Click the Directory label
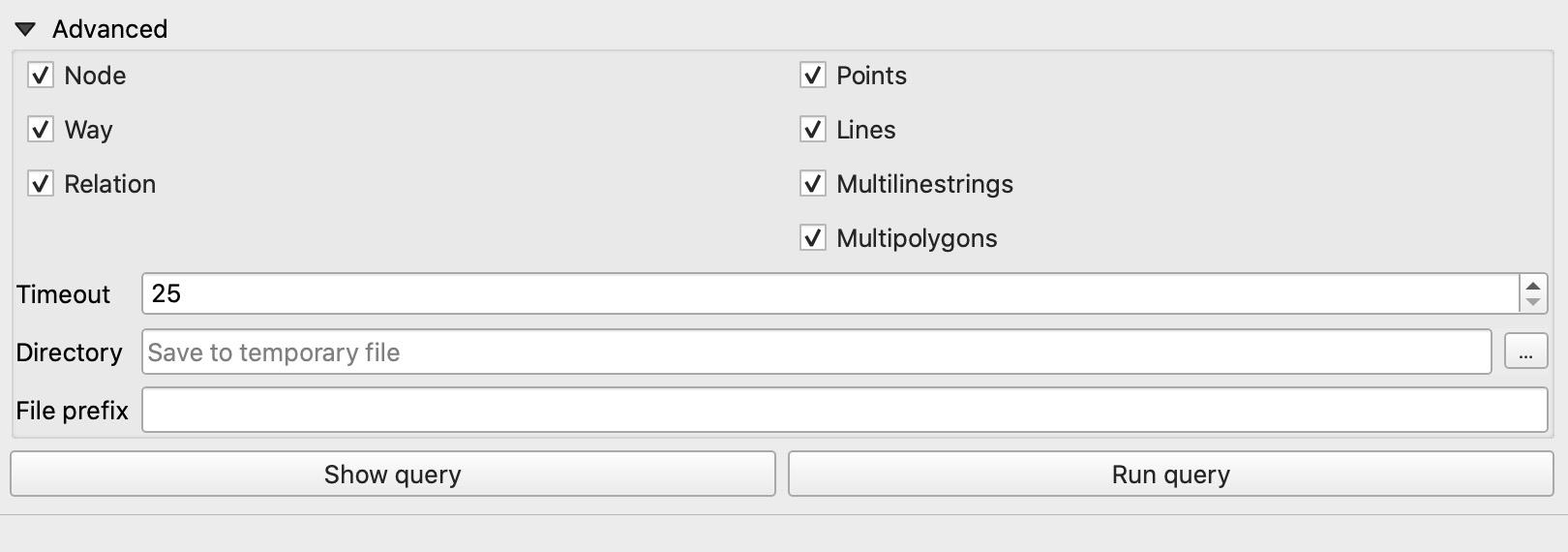The height and width of the screenshot is (552, 1568). 69,353
